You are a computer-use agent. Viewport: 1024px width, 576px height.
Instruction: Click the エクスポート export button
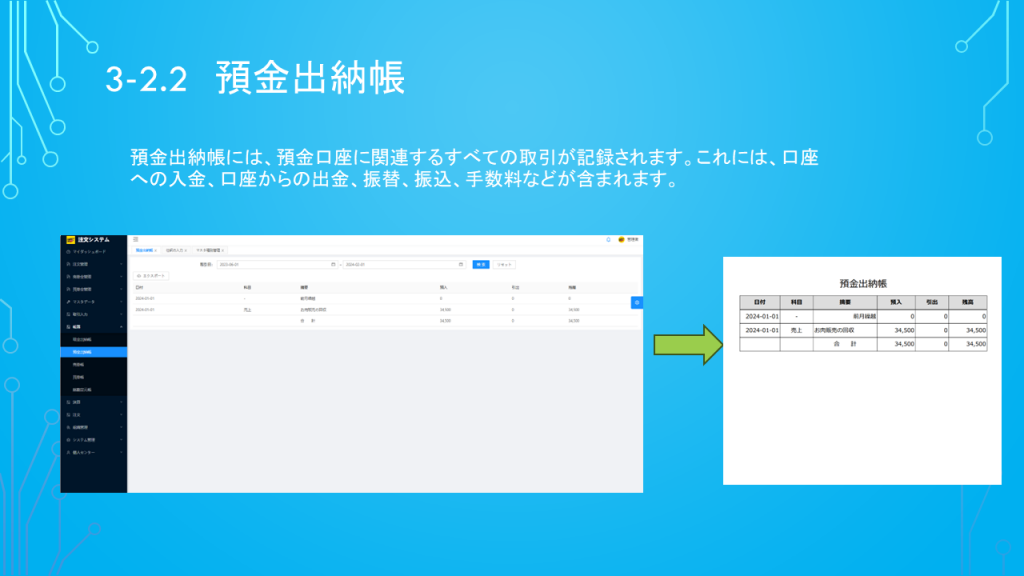(x=151, y=276)
